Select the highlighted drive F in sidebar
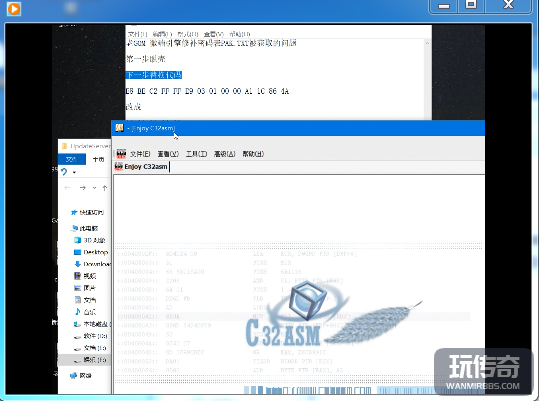This screenshot has width=539, height=401. pos(90,360)
